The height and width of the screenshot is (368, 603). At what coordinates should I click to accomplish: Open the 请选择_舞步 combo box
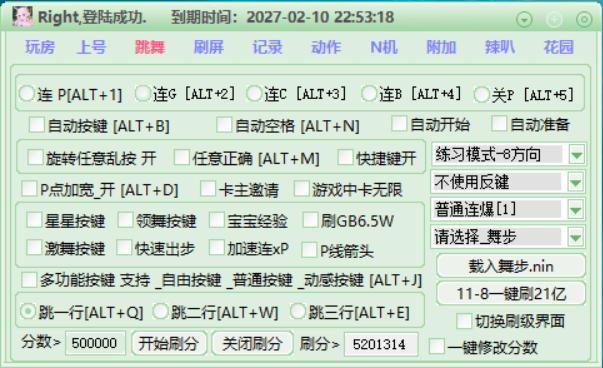point(508,237)
